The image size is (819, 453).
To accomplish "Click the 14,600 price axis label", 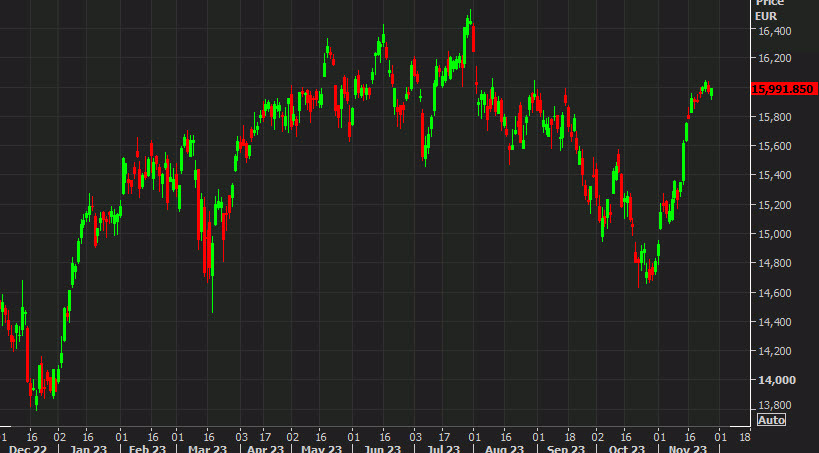I will tap(775, 293).
